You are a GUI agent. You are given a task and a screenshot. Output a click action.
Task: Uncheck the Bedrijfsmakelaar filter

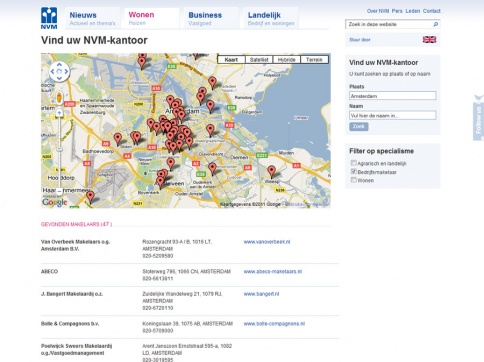(x=354, y=172)
